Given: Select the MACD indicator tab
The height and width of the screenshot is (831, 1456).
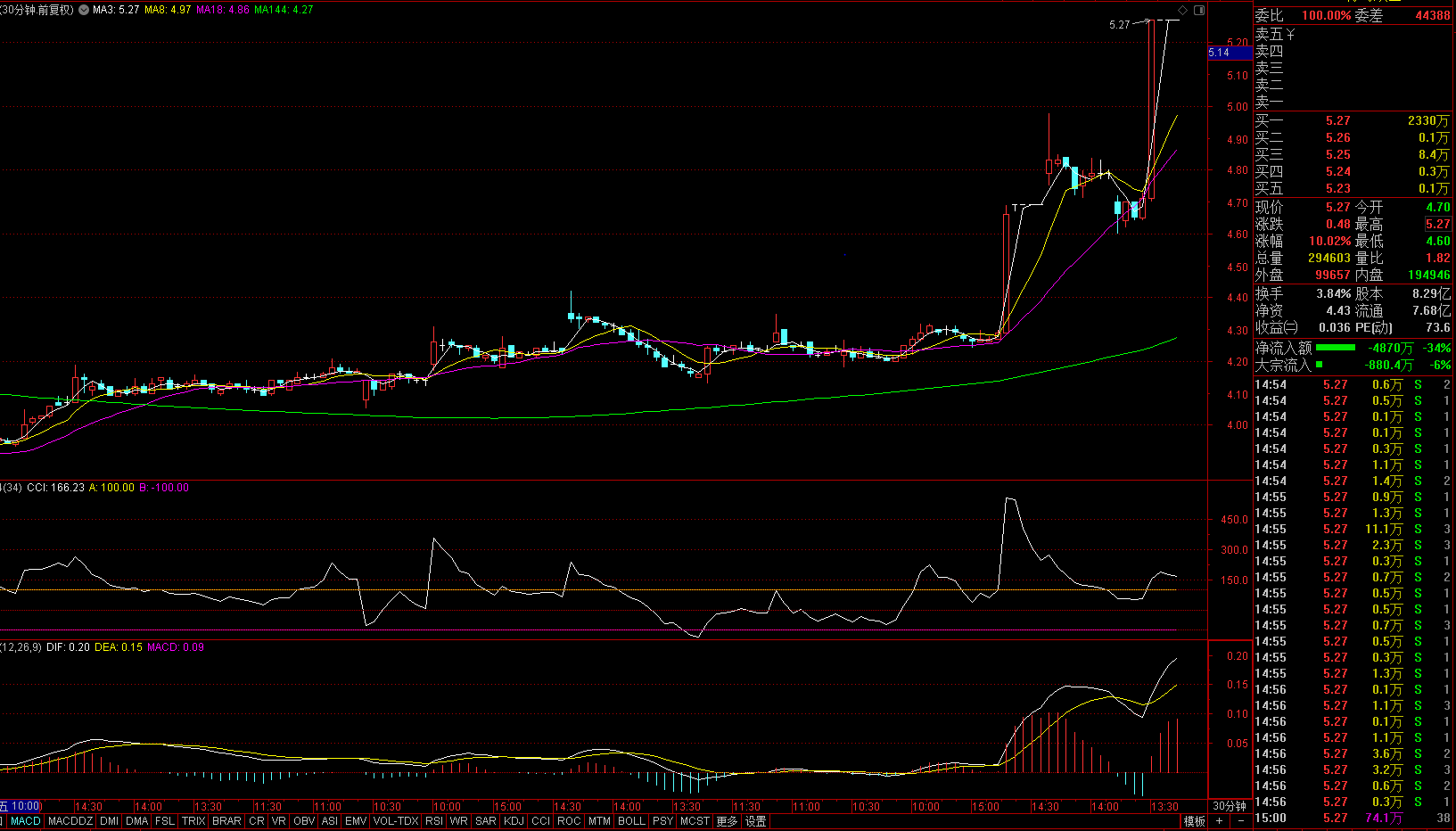Looking at the screenshot, I should (x=26, y=821).
